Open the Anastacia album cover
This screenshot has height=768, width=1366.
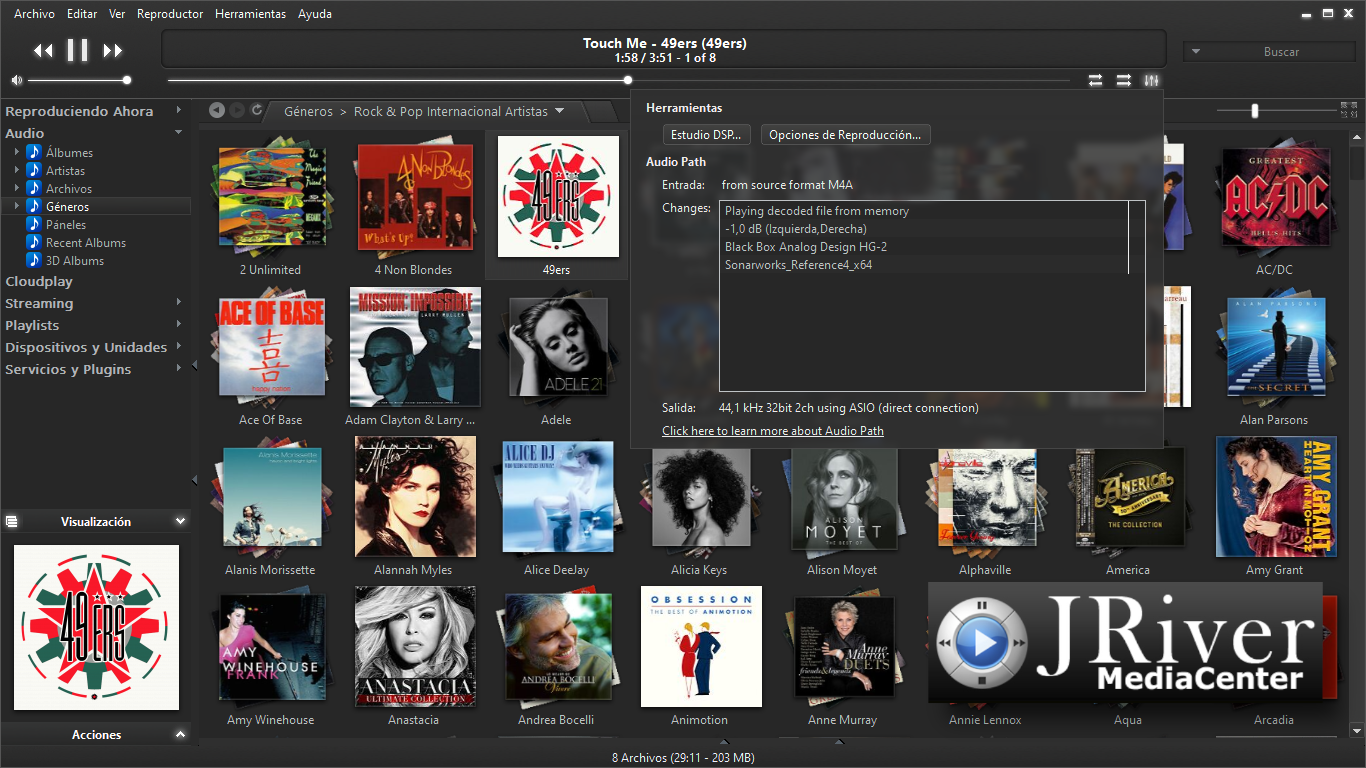click(415, 646)
